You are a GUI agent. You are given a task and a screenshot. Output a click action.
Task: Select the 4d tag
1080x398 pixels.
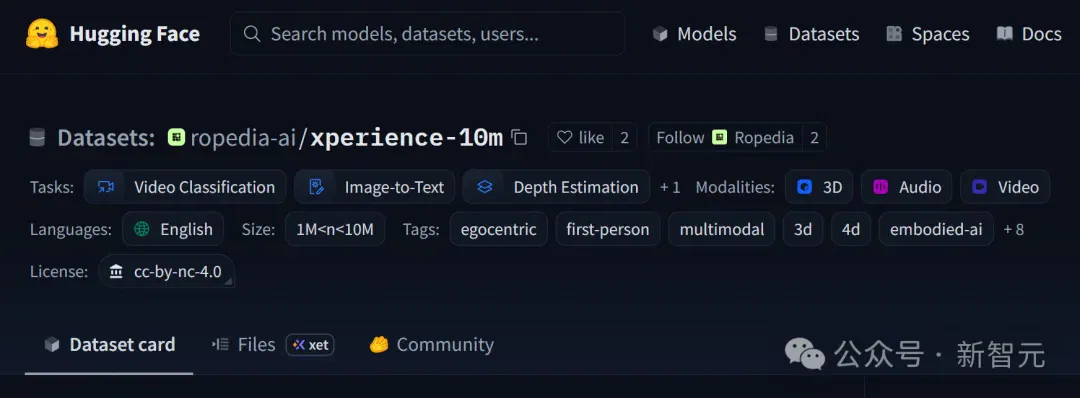coord(851,229)
